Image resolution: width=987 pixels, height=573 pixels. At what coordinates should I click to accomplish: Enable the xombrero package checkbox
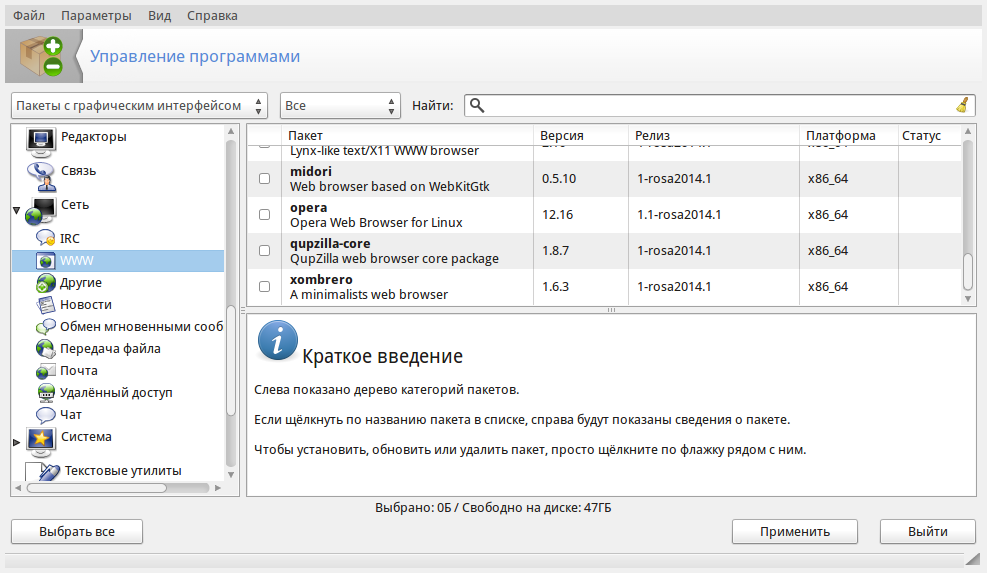tap(265, 287)
